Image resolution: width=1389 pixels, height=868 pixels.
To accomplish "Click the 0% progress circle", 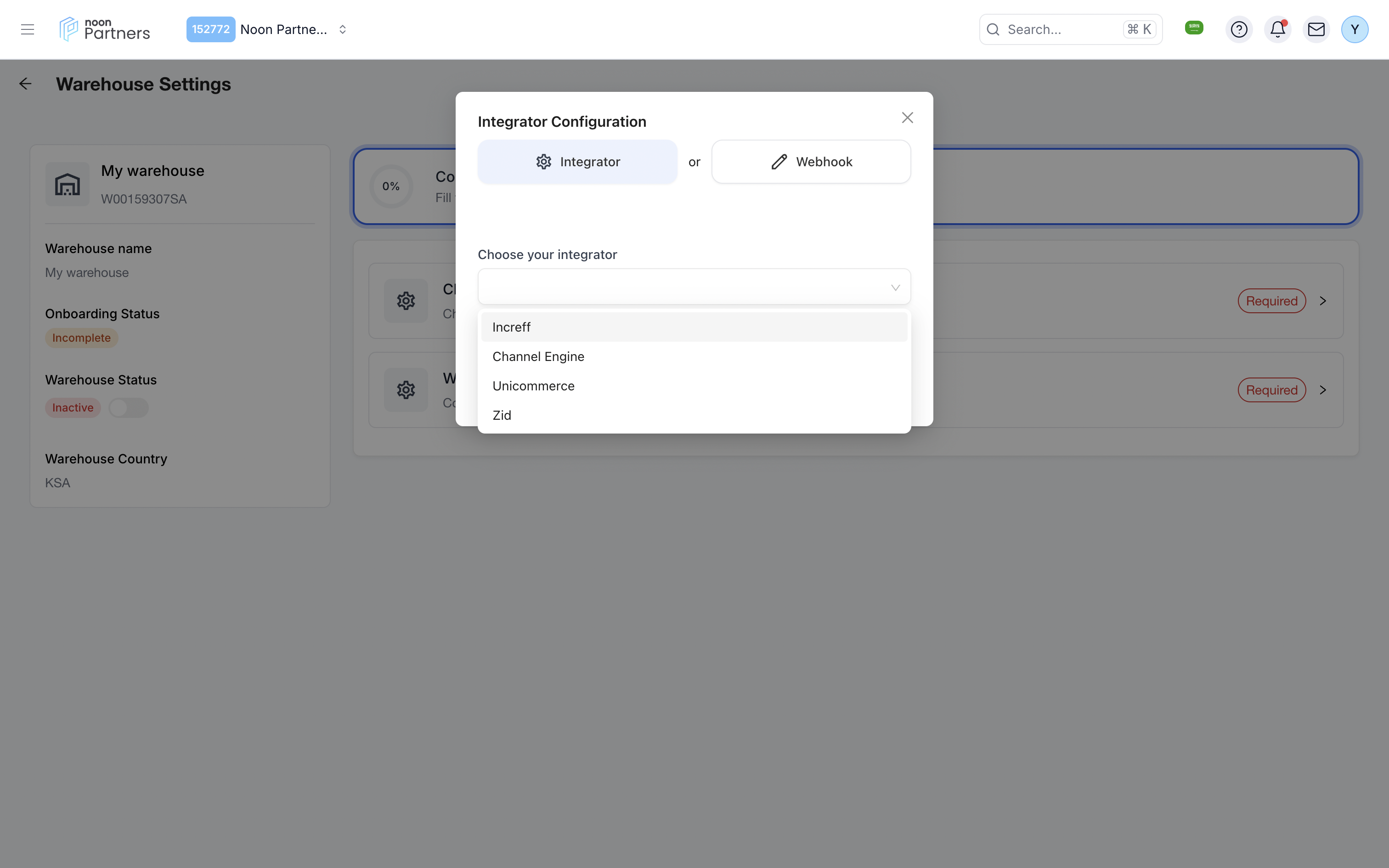I will click(x=391, y=186).
